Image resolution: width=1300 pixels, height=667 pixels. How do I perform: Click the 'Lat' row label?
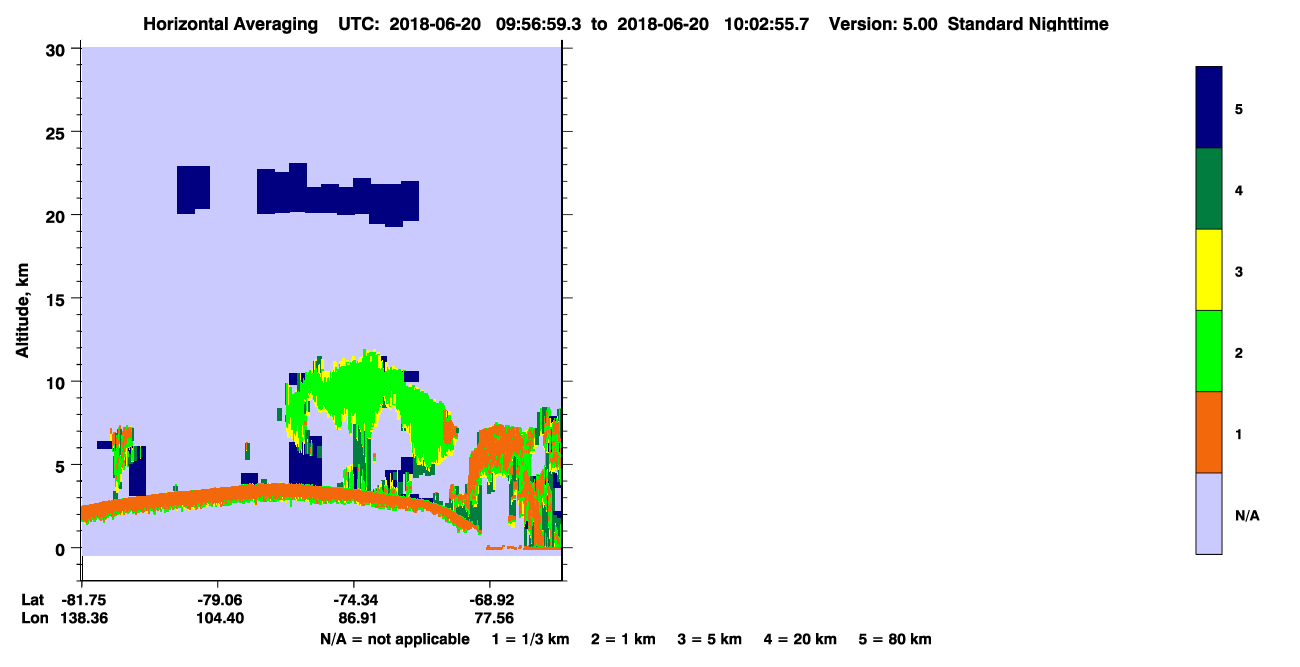pos(32,600)
